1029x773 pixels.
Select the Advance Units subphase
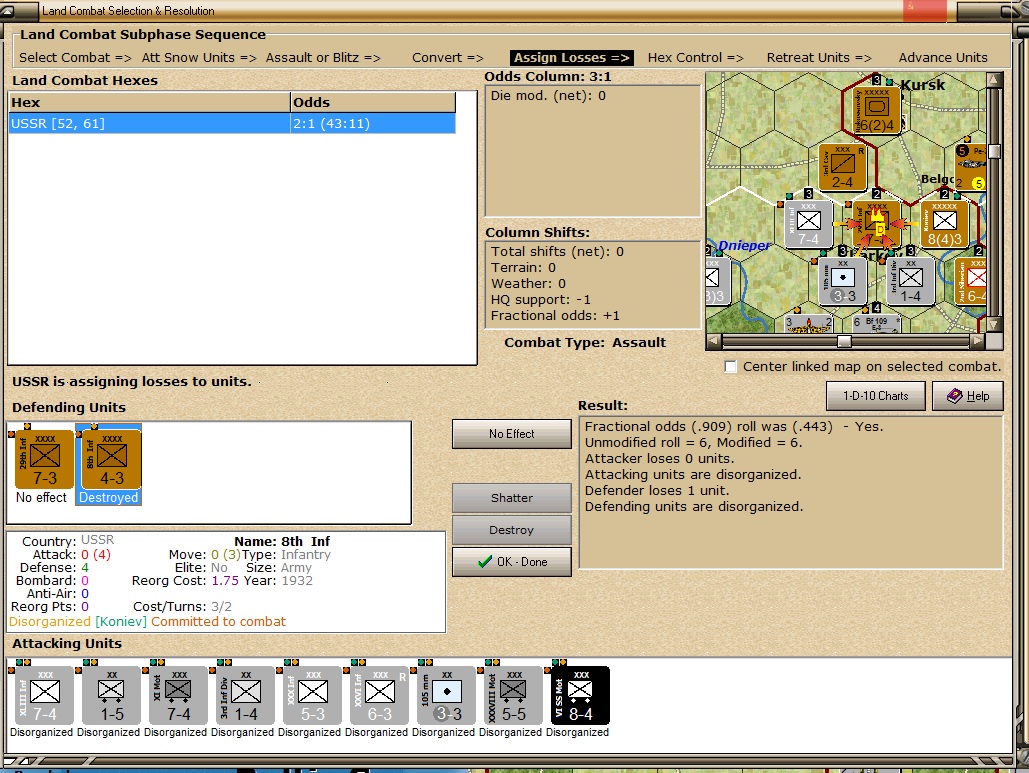click(x=943, y=58)
